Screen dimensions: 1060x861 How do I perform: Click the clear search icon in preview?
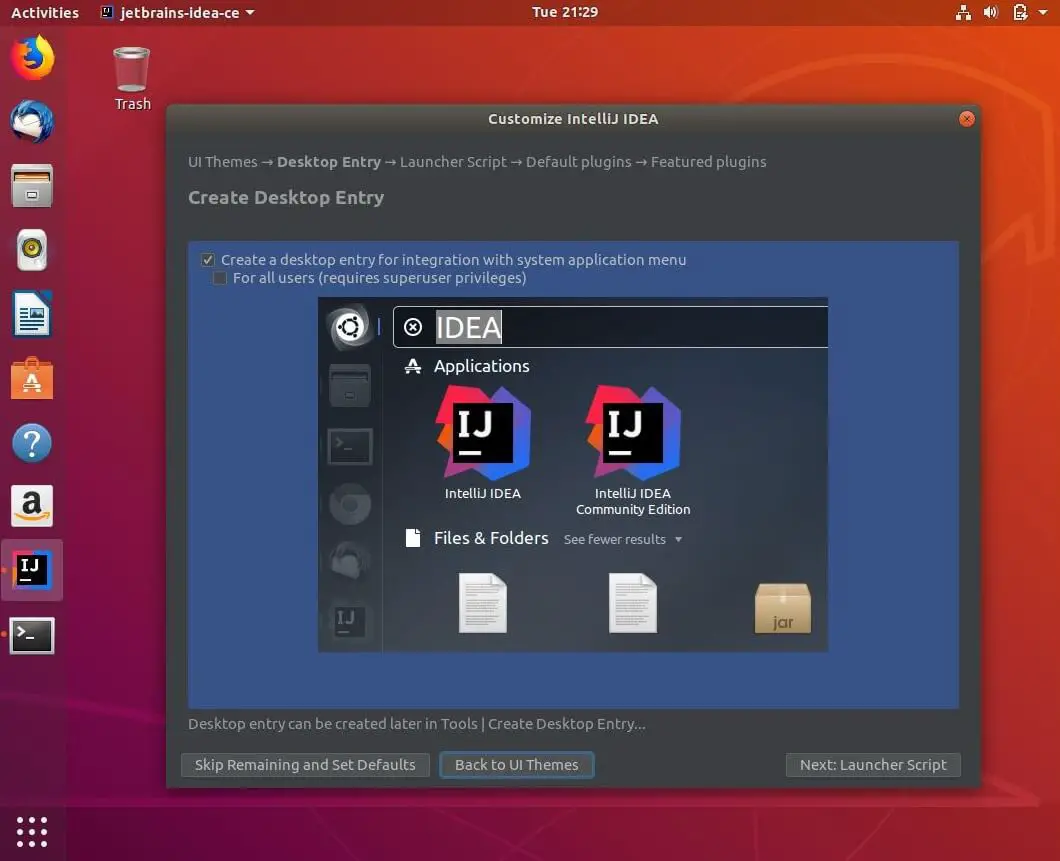pyautogui.click(x=413, y=327)
